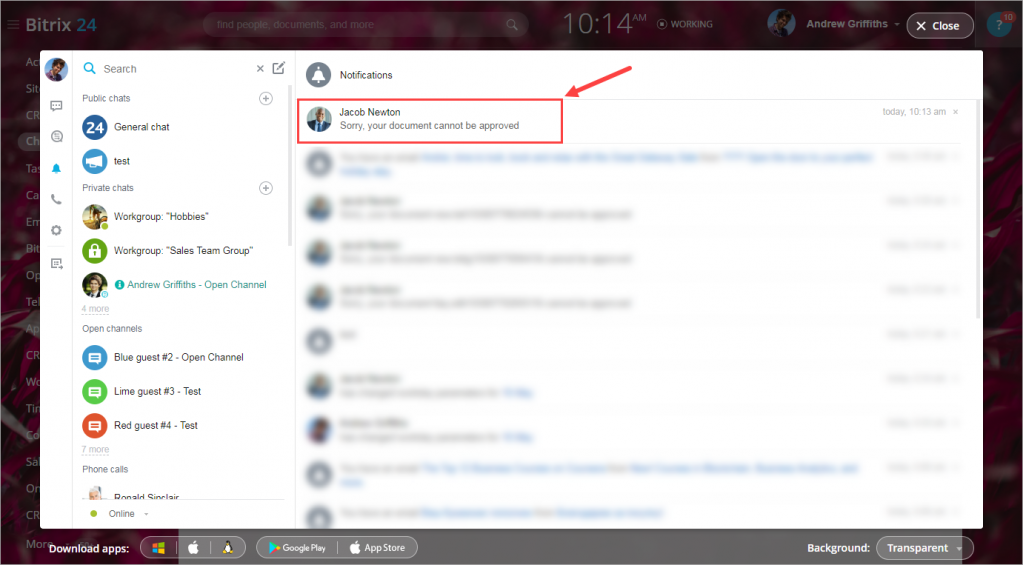The height and width of the screenshot is (565, 1023).
Task: Open Andrew Griffiths user menu
Action: (x=853, y=24)
